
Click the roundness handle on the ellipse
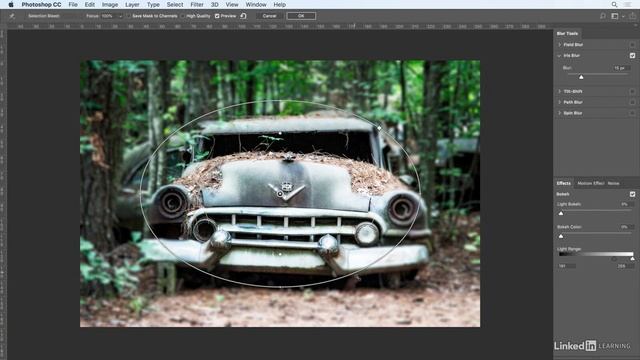[379, 128]
